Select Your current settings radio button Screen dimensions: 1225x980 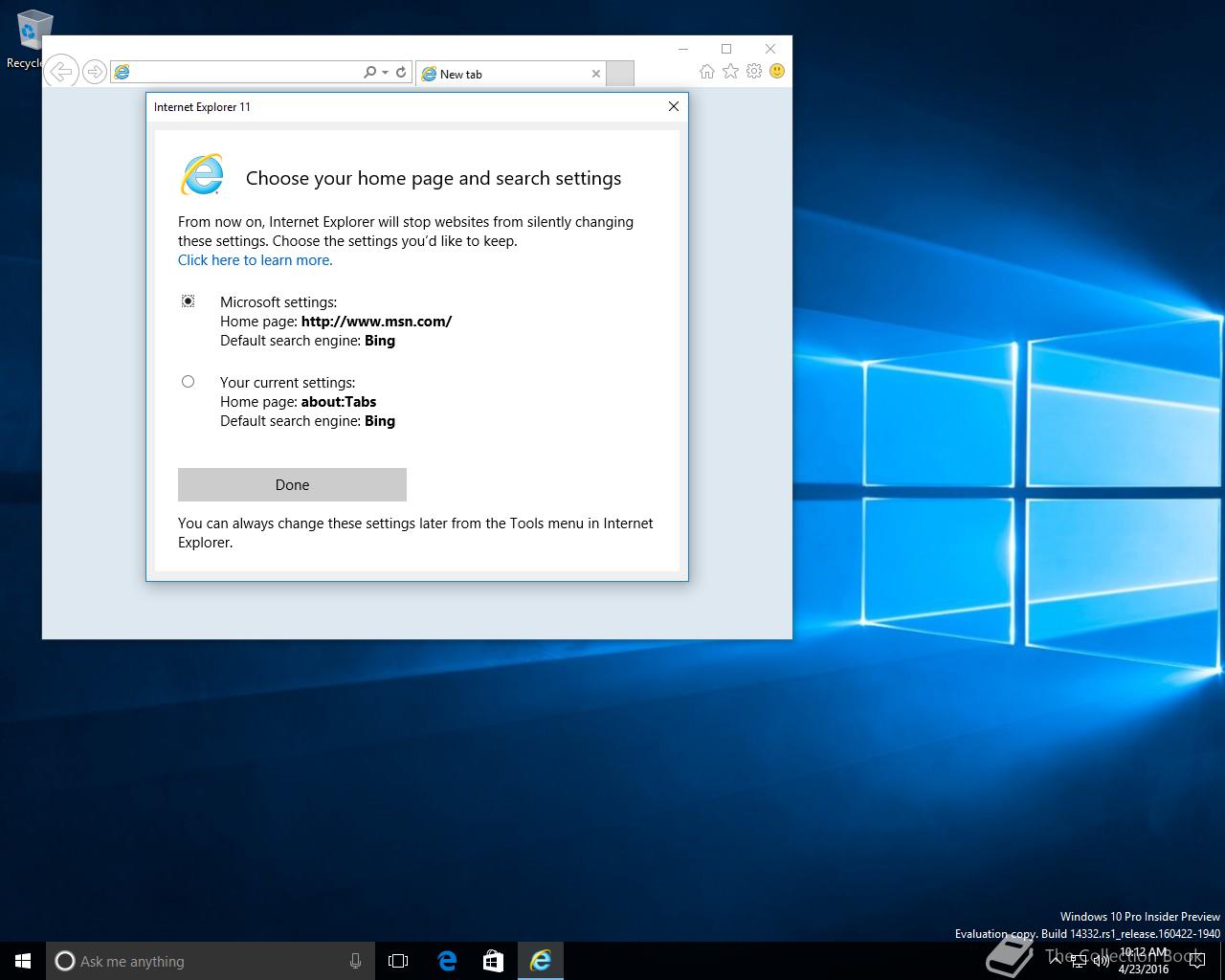click(188, 382)
